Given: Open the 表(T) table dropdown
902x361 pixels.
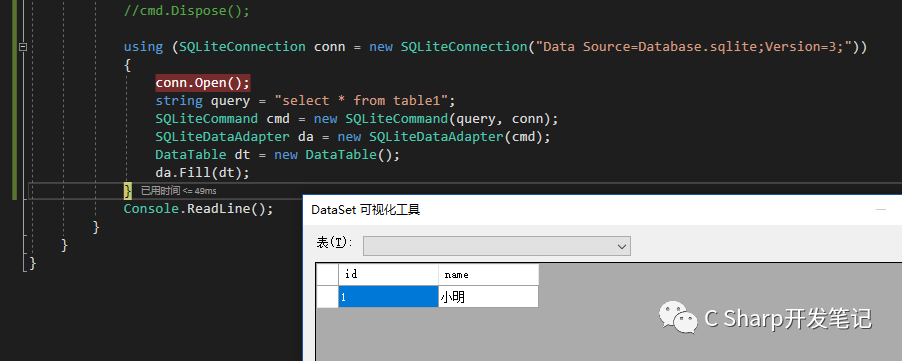Looking at the screenshot, I should point(496,245).
